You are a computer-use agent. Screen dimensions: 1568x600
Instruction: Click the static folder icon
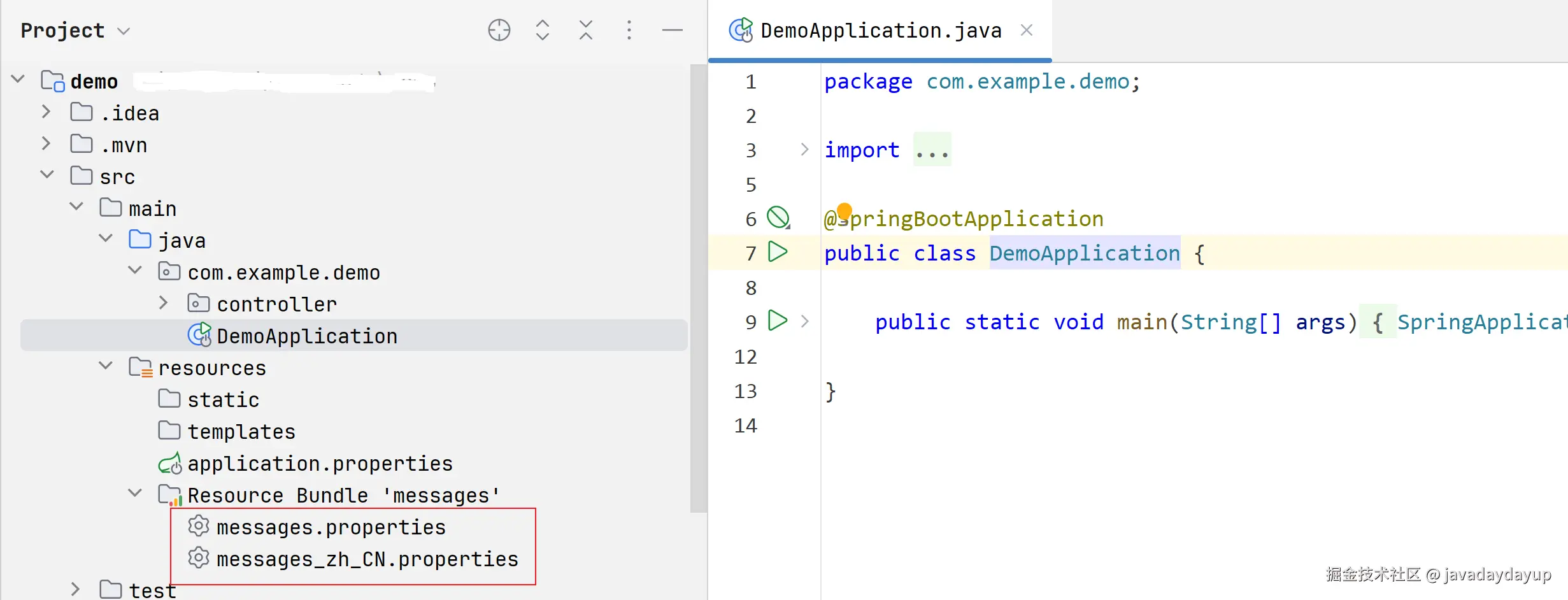169,399
